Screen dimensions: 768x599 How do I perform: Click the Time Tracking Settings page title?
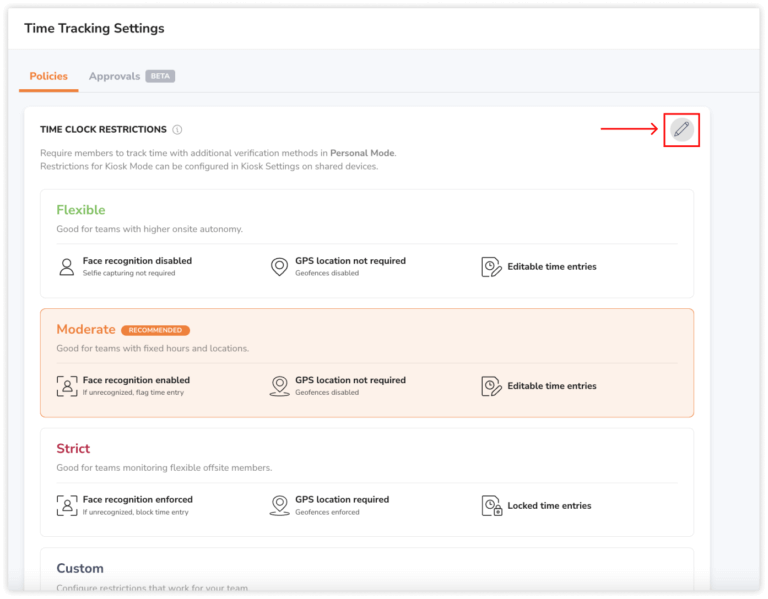click(95, 28)
